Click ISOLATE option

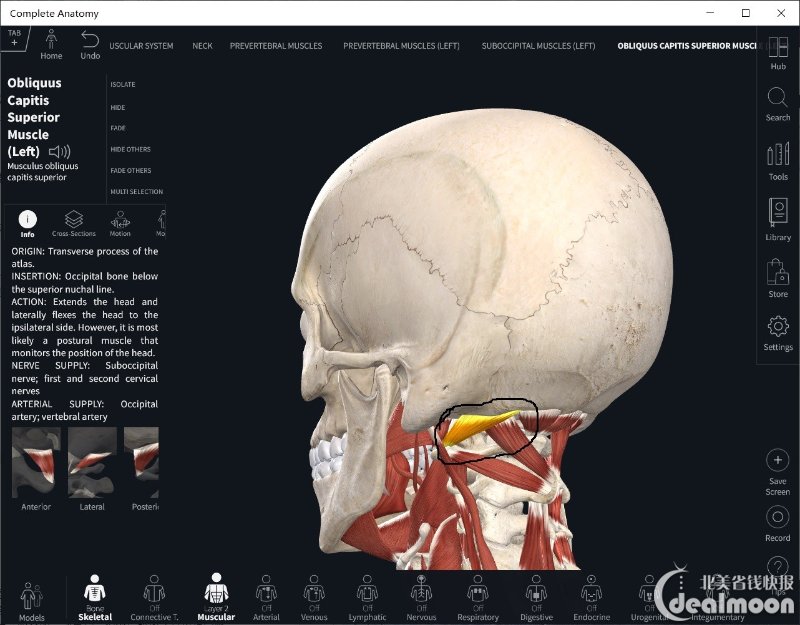[x=123, y=85]
